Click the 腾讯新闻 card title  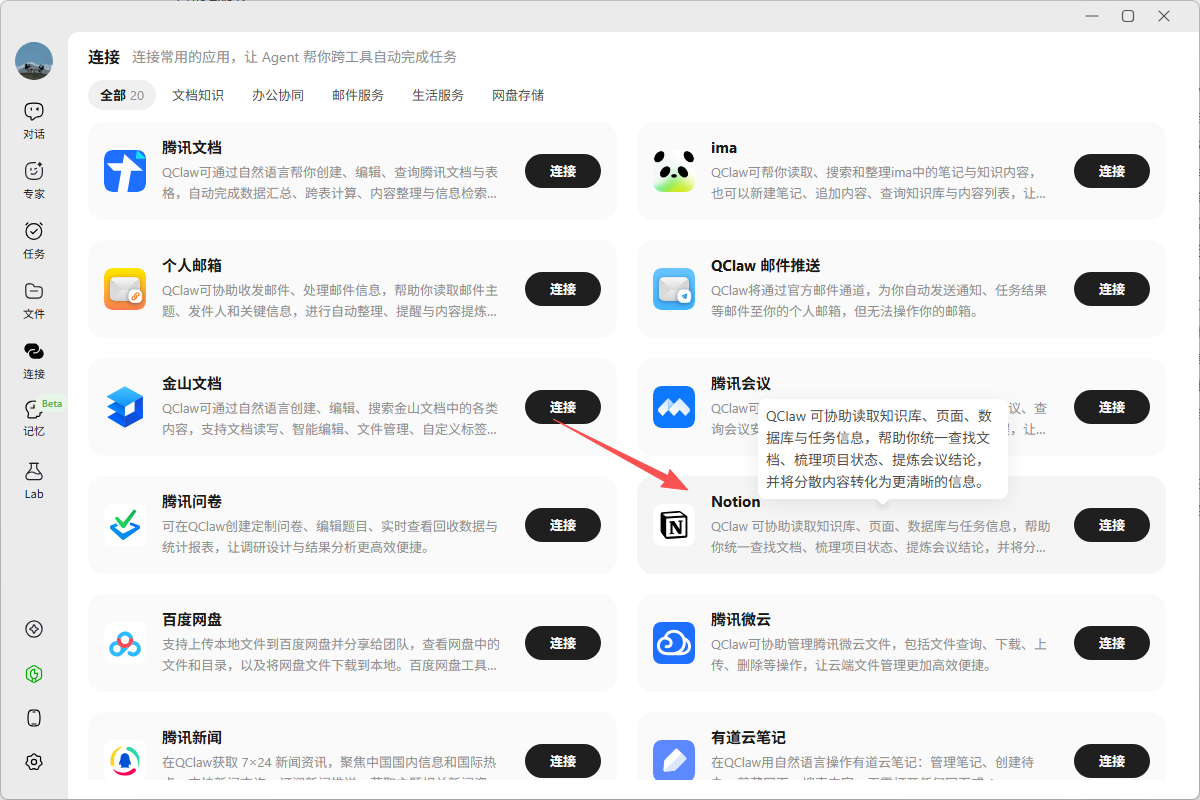click(x=192, y=737)
